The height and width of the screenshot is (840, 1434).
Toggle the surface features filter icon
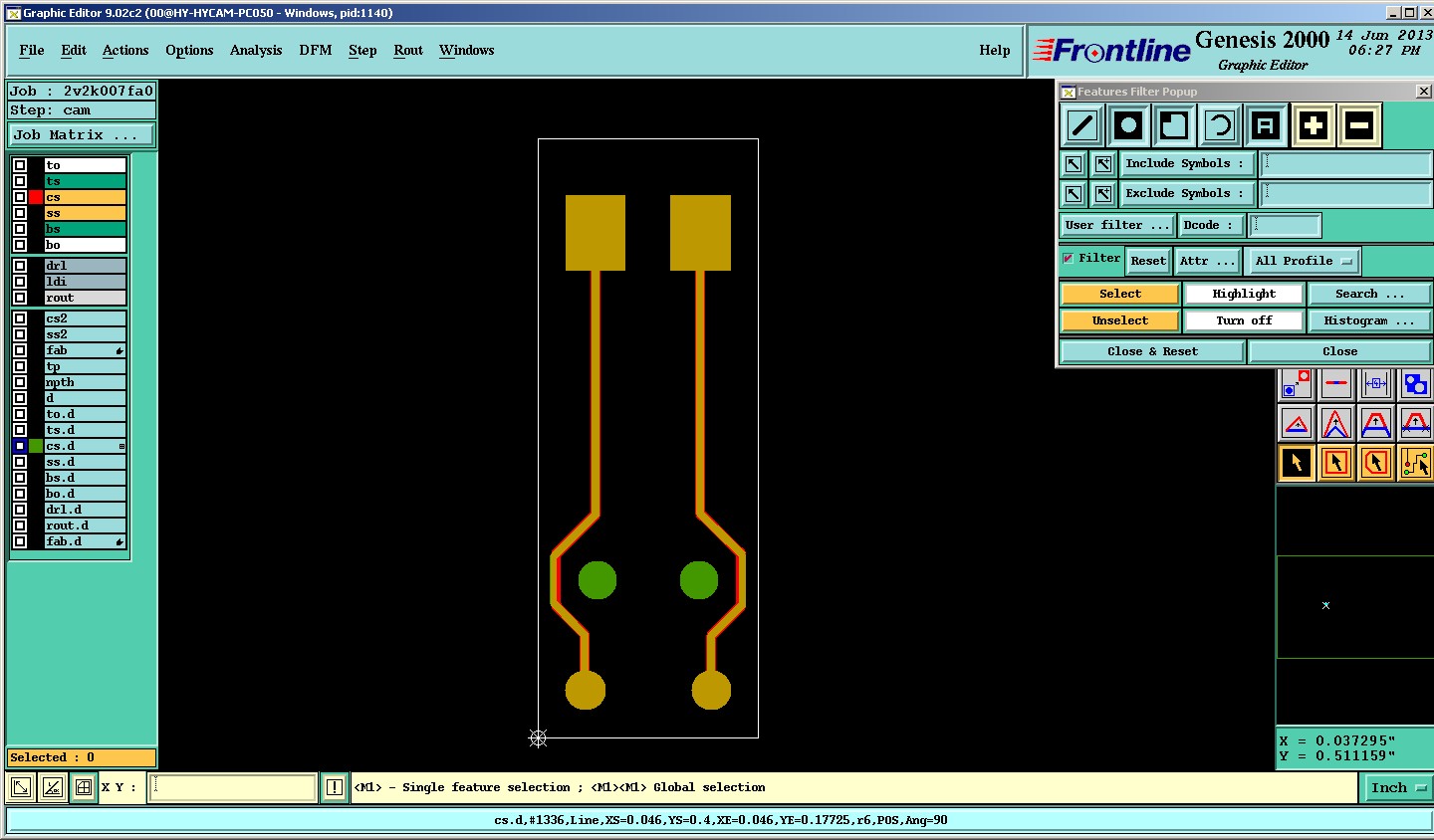pos(1174,125)
